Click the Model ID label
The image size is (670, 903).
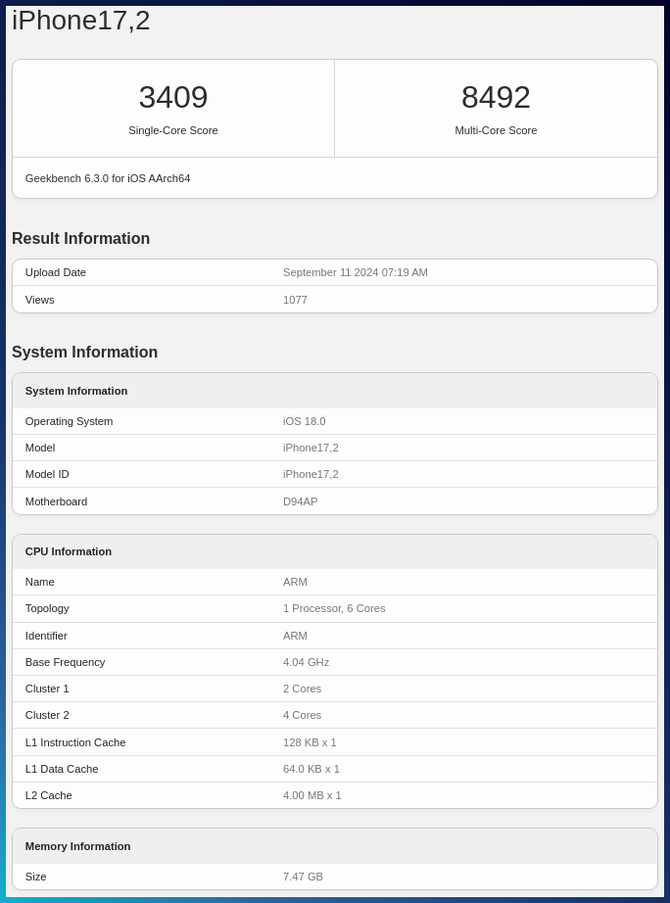[47, 475]
